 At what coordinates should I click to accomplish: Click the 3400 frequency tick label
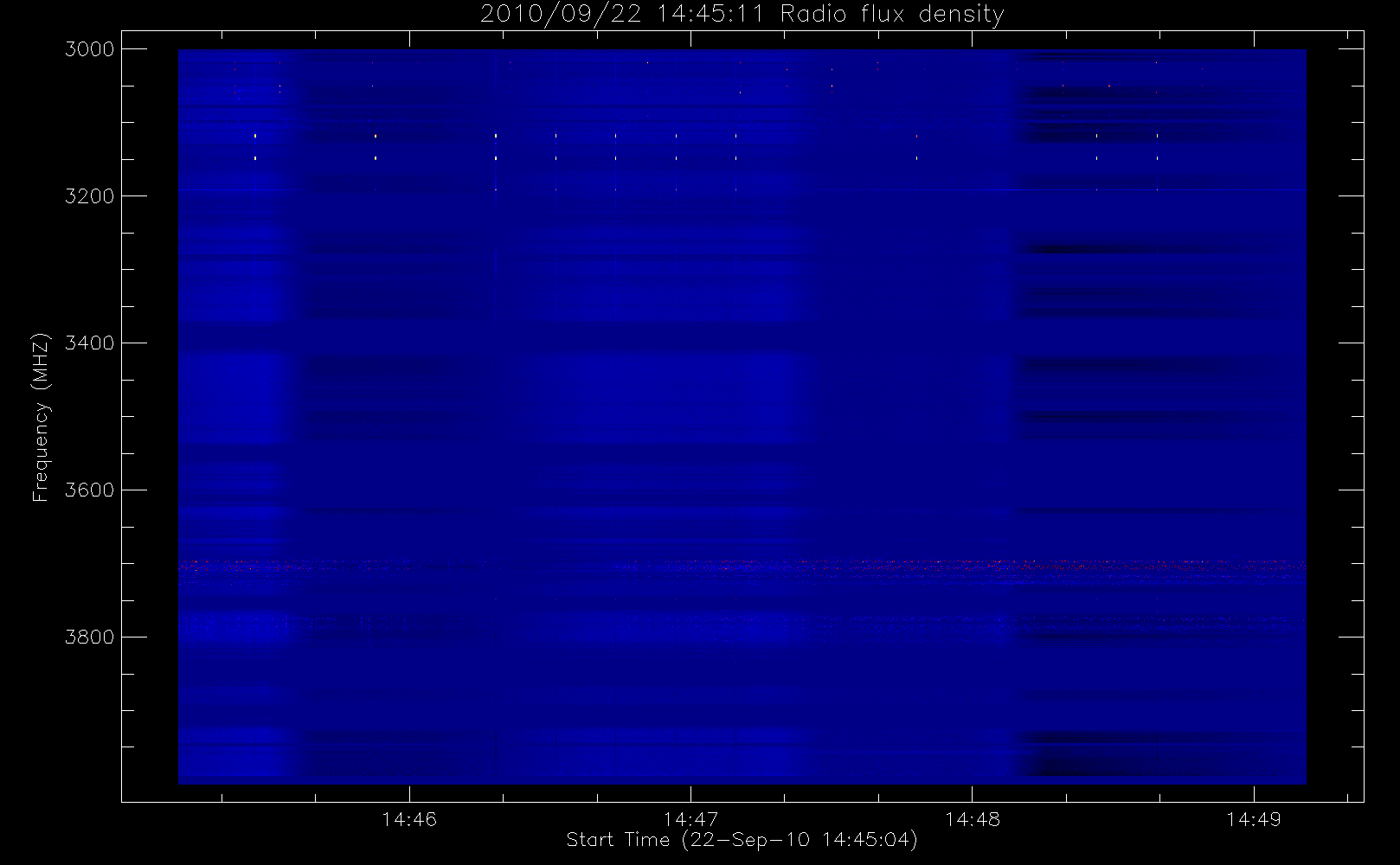(x=90, y=343)
